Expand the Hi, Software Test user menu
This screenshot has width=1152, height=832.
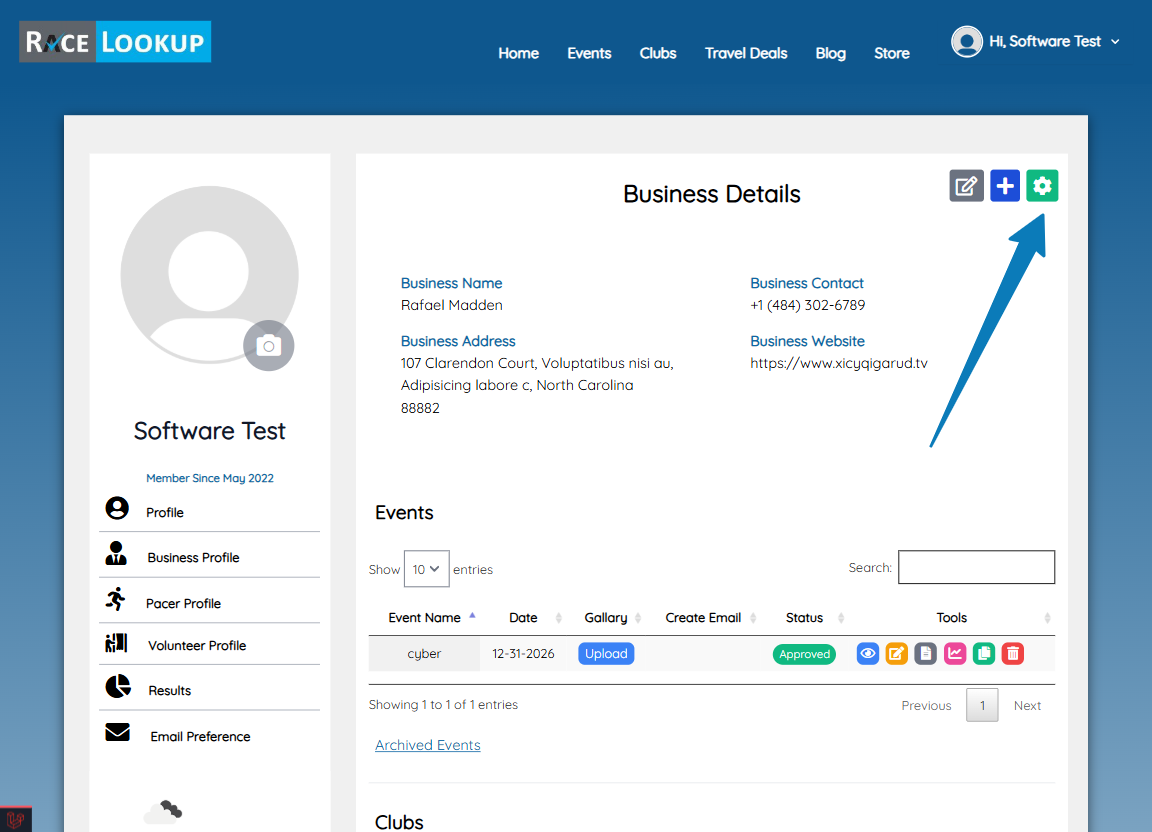coord(1036,42)
